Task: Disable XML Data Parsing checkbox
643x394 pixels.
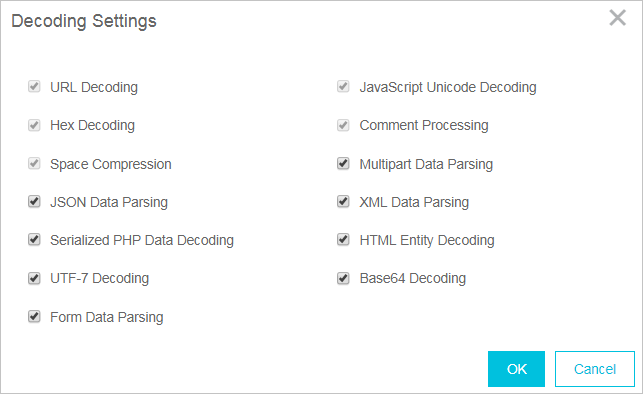Action: tap(343, 202)
